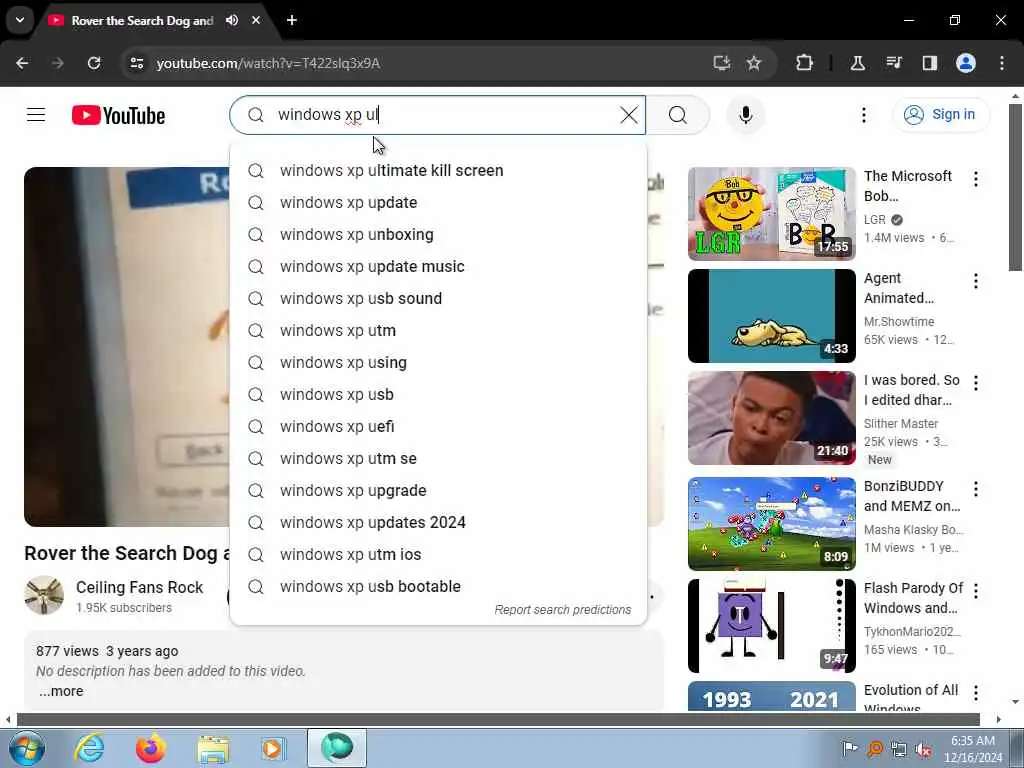The width and height of the screenshot is (1024, 768).
Task: Click the horizontal page scrollbar
Action: (x=498, y=720)
